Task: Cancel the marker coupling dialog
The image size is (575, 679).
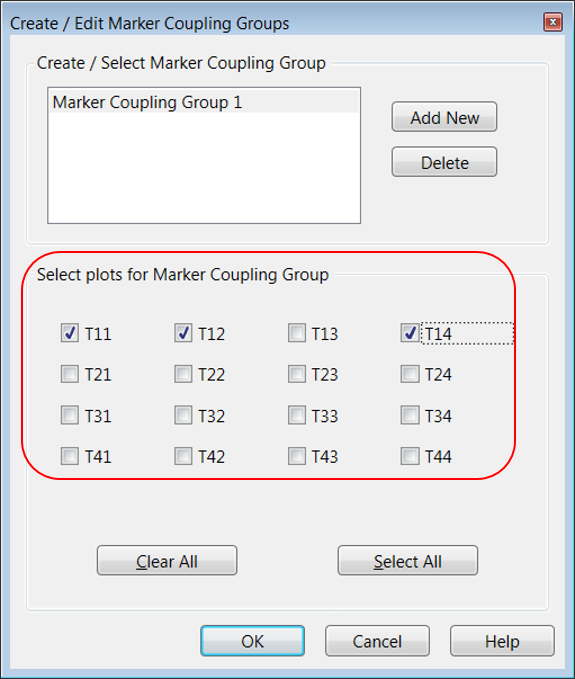Action: point(377,641)
